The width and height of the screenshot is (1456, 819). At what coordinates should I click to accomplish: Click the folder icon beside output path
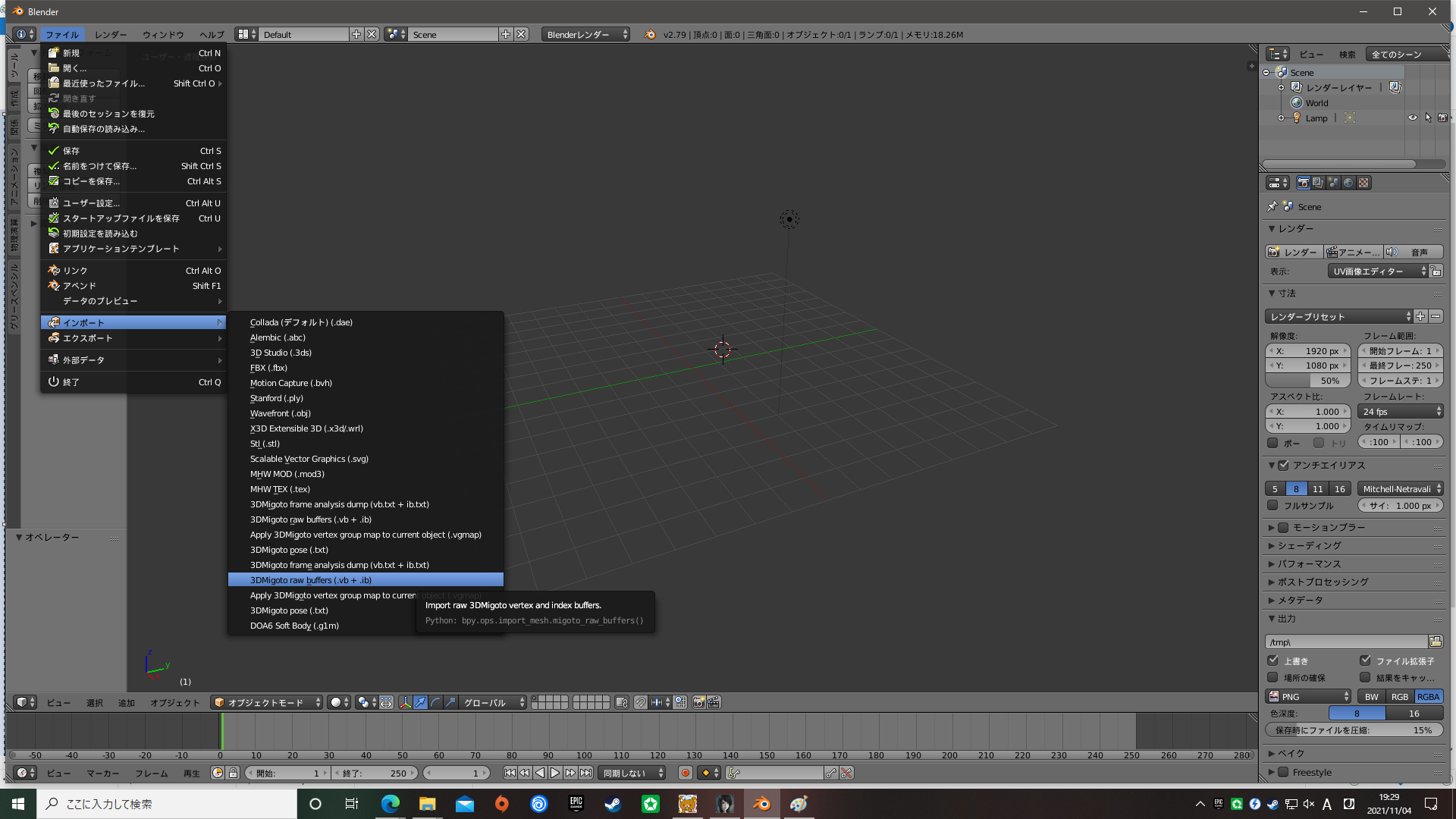[1436, 642]
